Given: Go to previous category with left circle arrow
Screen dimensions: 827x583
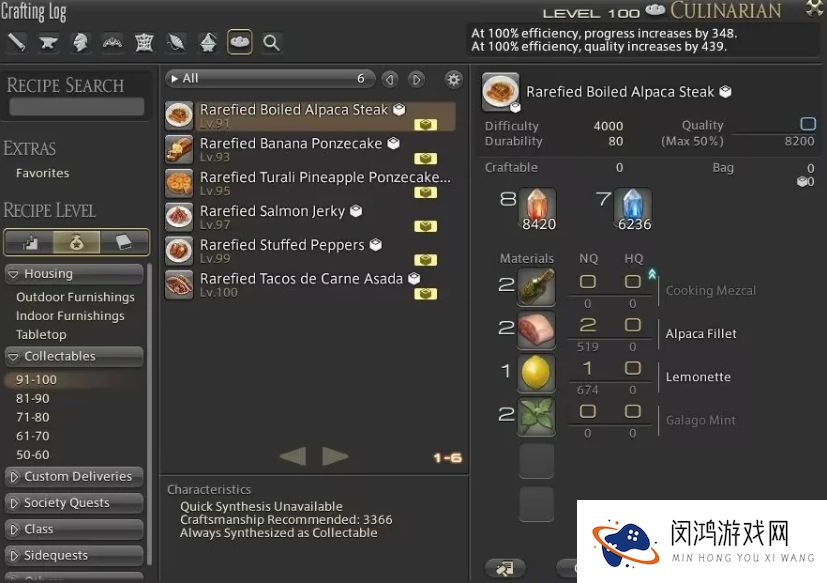Looking at the screenshot, I should [390, 80].
